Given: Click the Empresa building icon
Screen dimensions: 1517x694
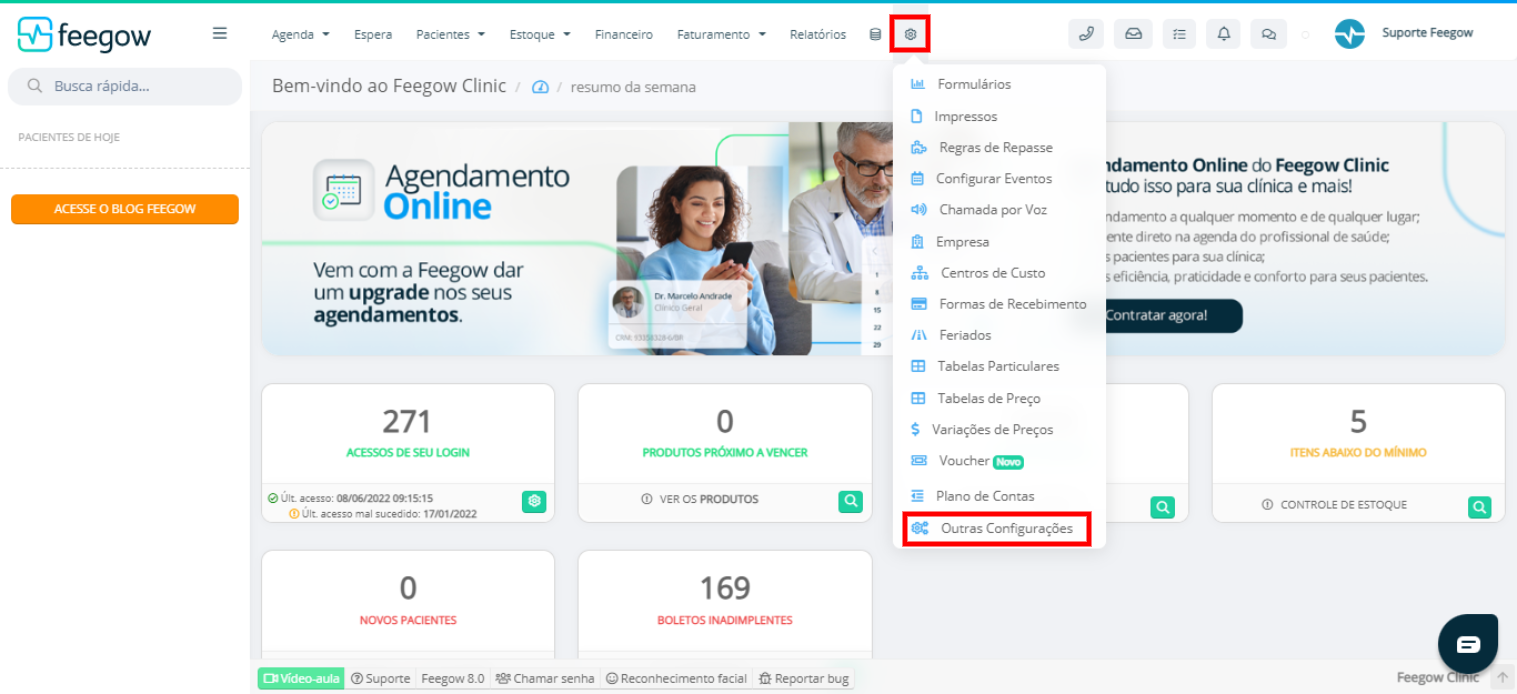Looking at the screenshot, I should click(917, 242).
